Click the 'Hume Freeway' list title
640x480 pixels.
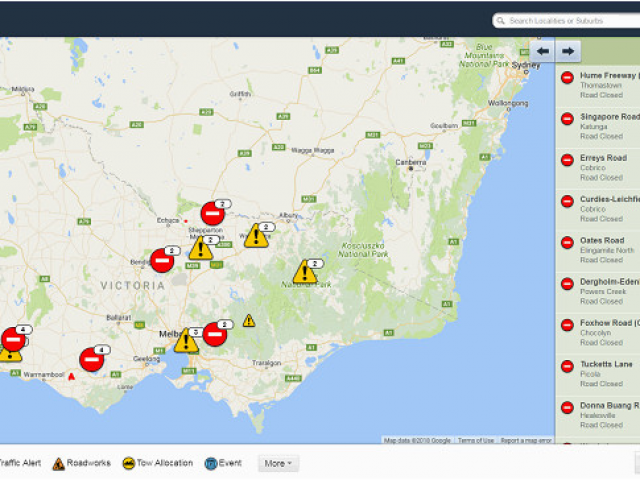608,76
